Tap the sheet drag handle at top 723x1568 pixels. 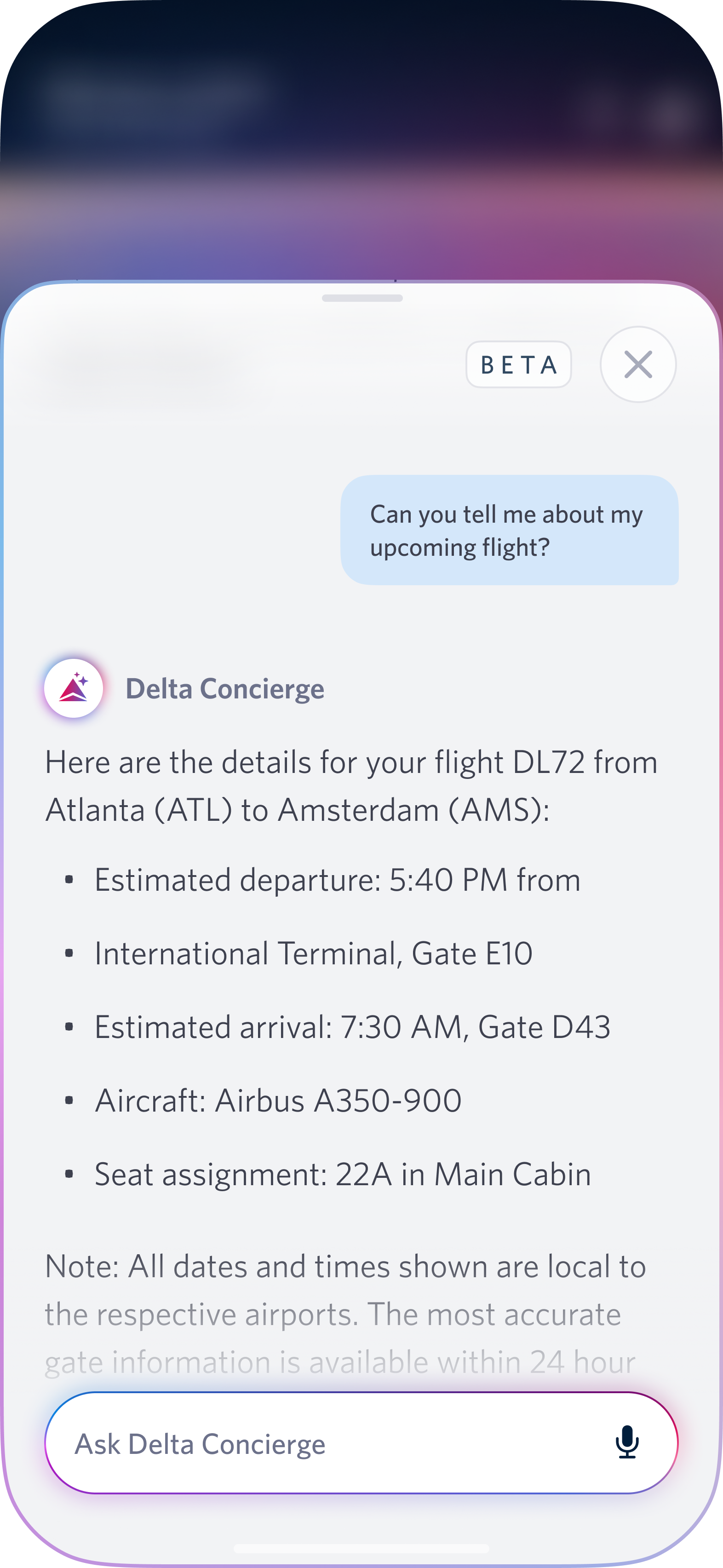(362, 298)
